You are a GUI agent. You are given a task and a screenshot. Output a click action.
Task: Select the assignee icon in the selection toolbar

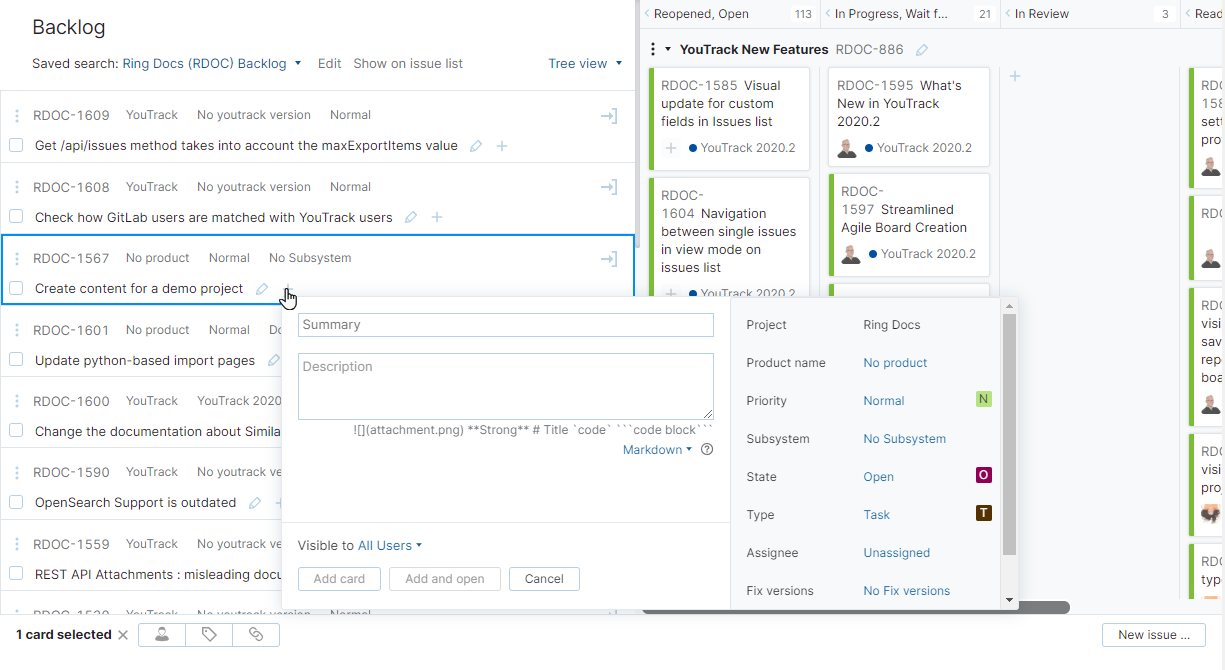point(161,634)
